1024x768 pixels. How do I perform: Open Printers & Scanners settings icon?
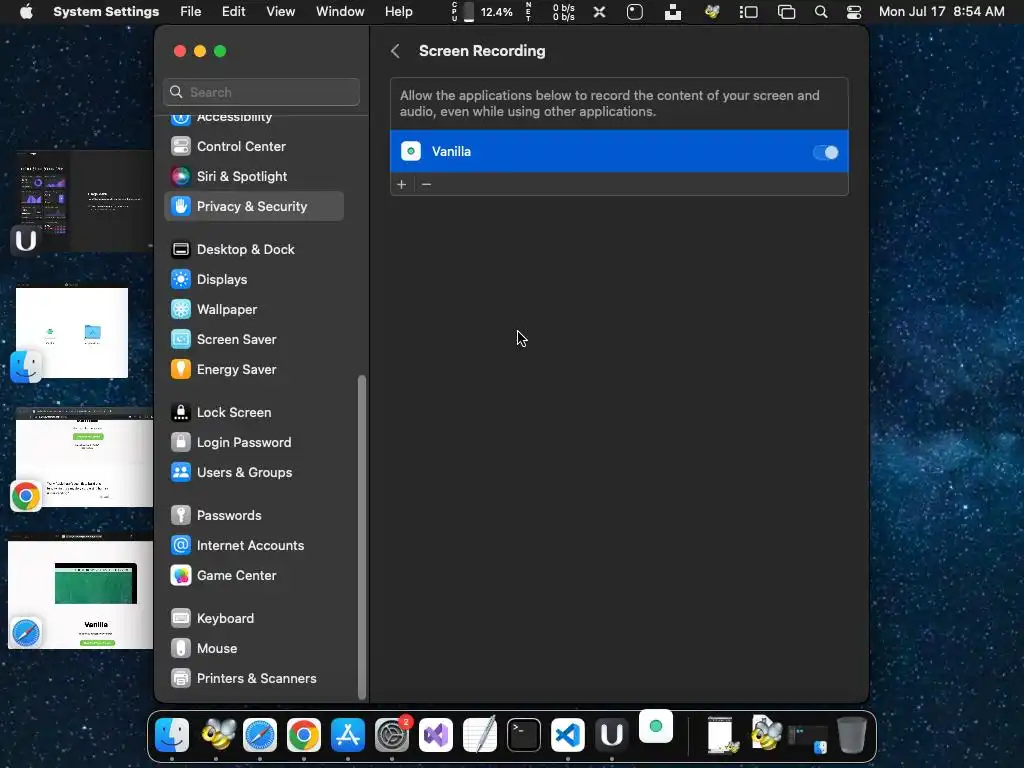(x=181, y=679)
